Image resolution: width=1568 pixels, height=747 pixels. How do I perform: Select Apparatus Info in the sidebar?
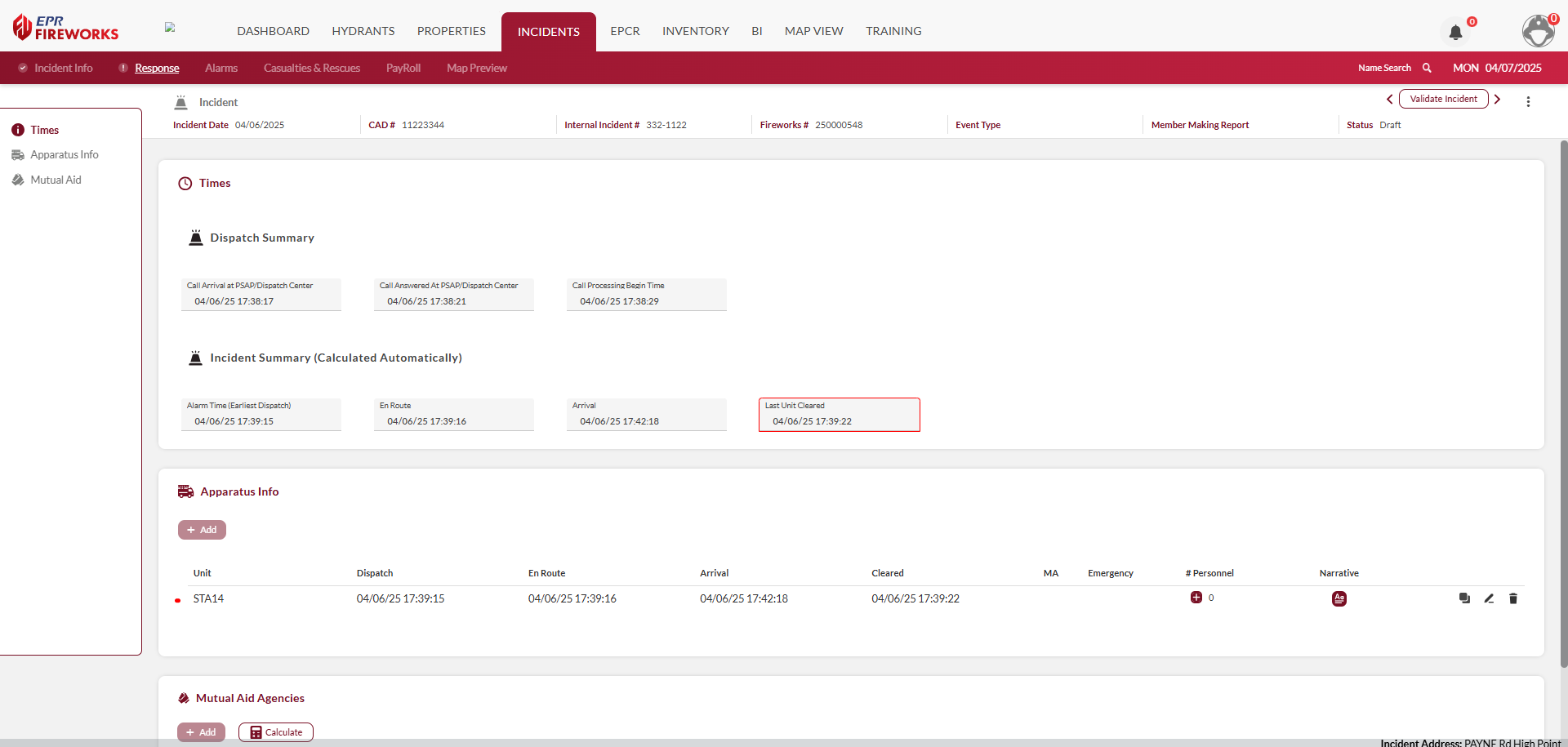64,154
